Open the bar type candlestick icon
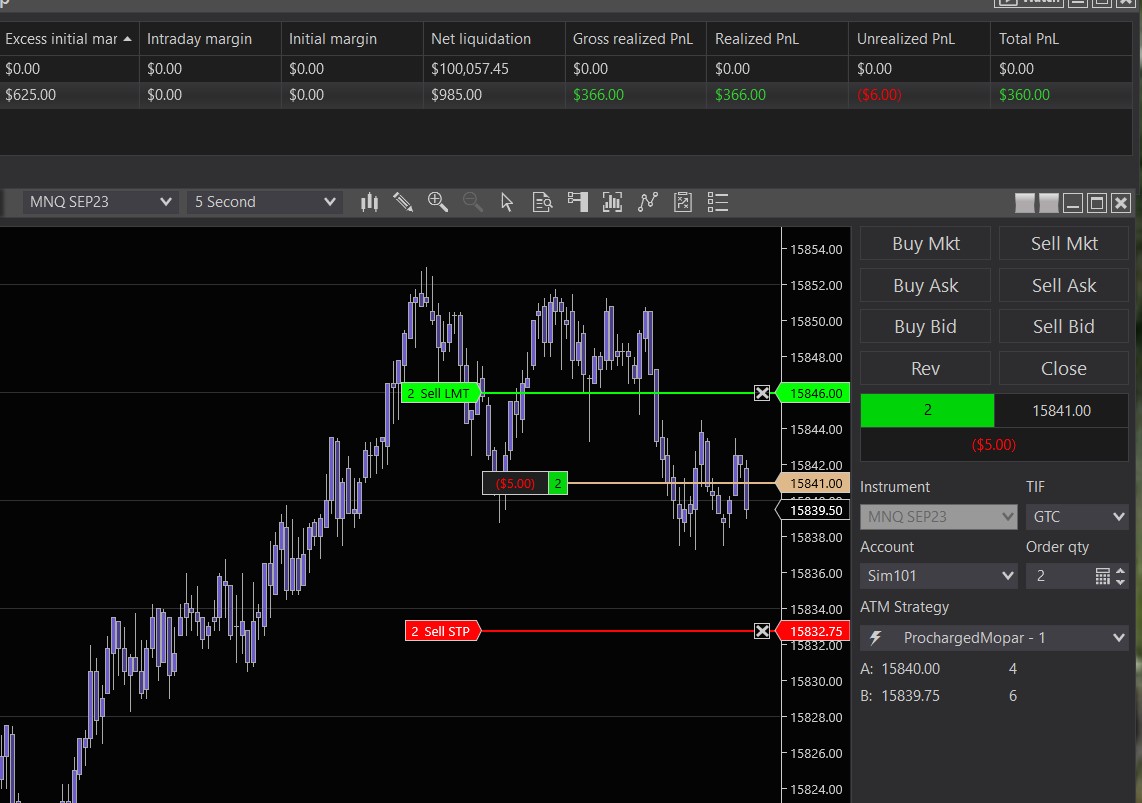Viewport: 1142px width, 803px height. tap(370, 202)
